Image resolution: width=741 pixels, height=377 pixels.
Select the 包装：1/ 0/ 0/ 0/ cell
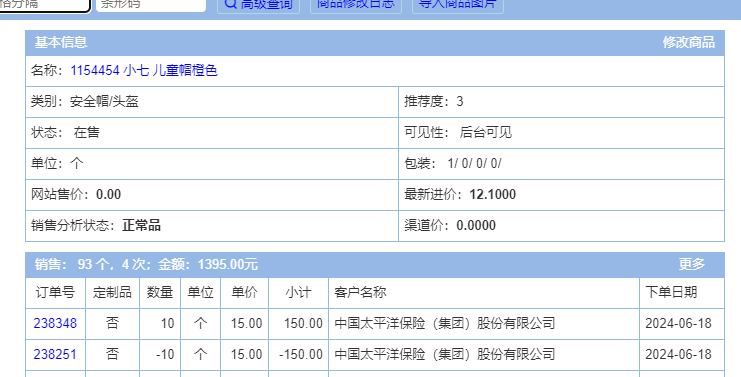561,164
